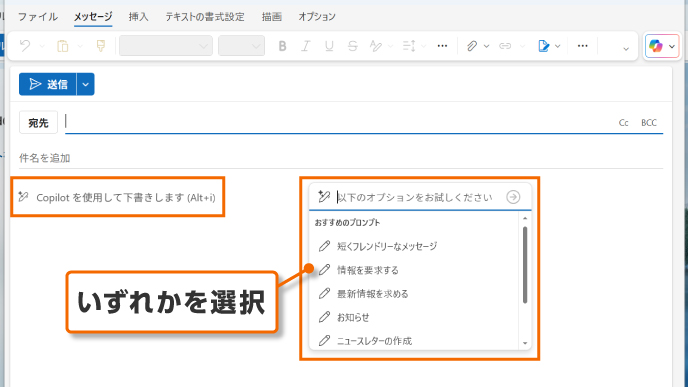Open the テキストの書式設定 tab

click(x=205, y=17)
